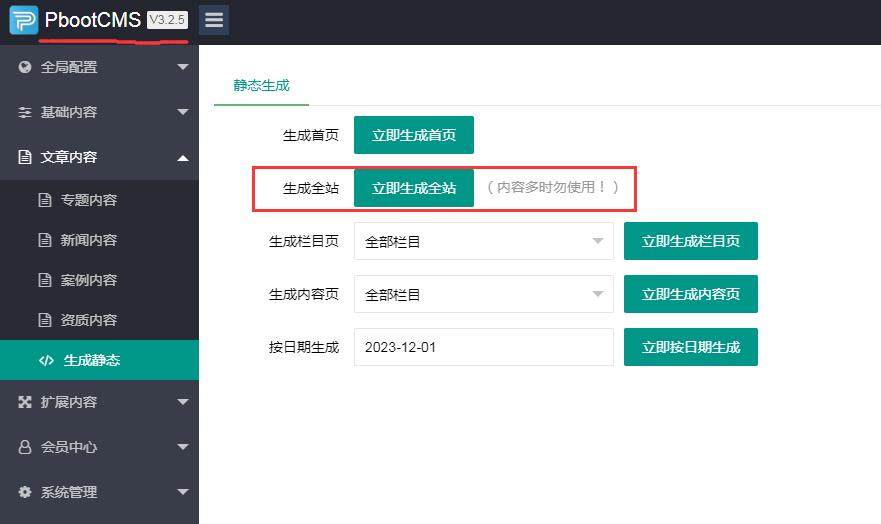Click the sliders icon beside 基础内容
Image resolution: width=881 pixels, height=524 pixels.
(x=25, y=112)
